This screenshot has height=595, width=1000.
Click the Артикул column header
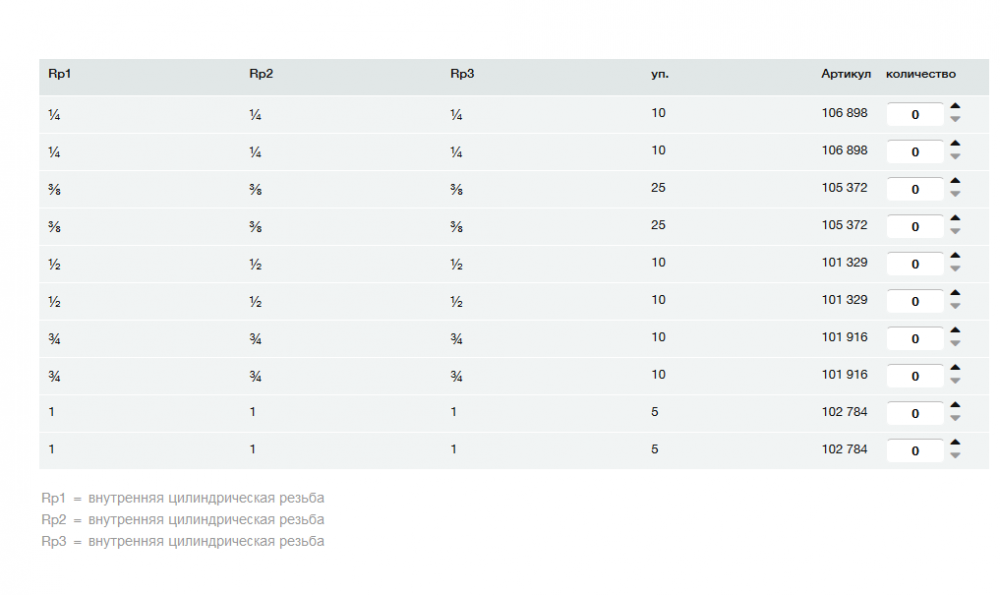point(846,74)
